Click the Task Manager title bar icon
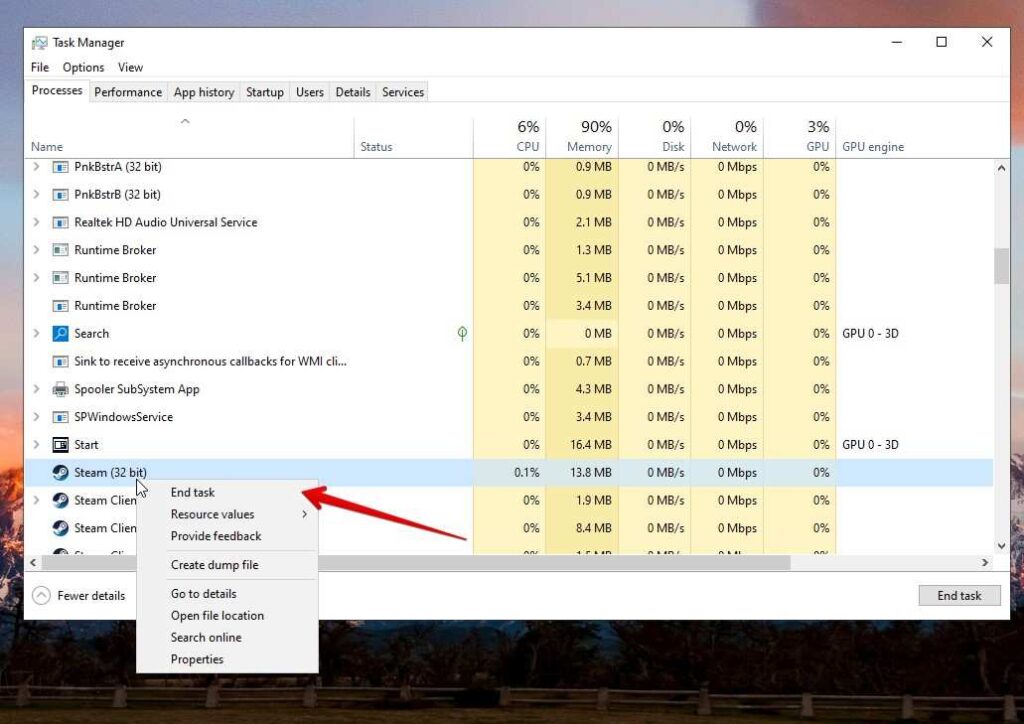1024x724 pixels. point(40,43)
